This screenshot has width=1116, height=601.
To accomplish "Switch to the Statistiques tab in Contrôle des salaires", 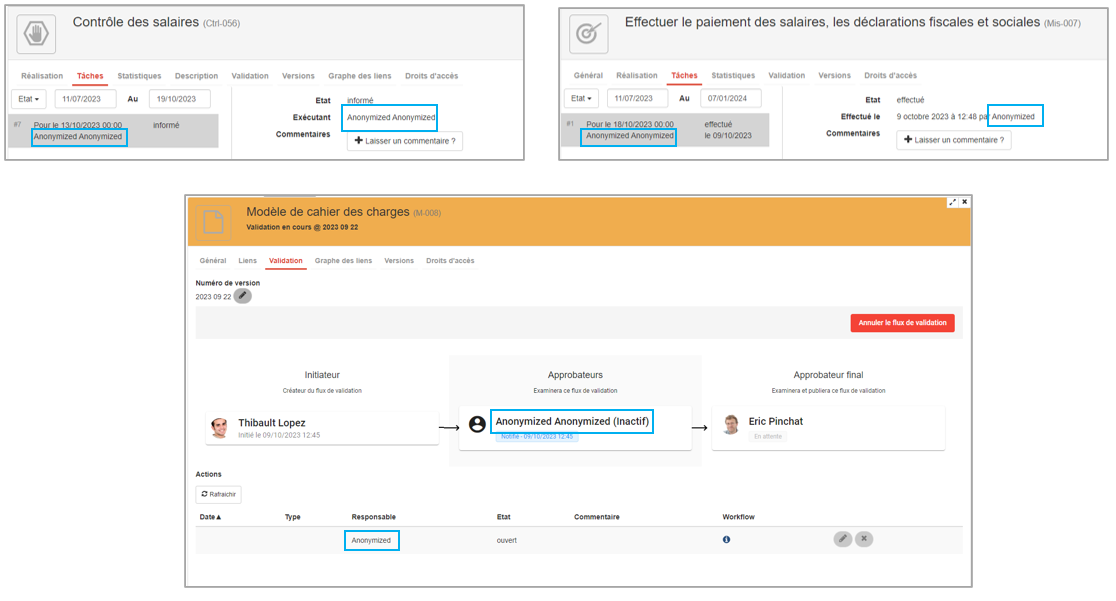I will 139,76.
